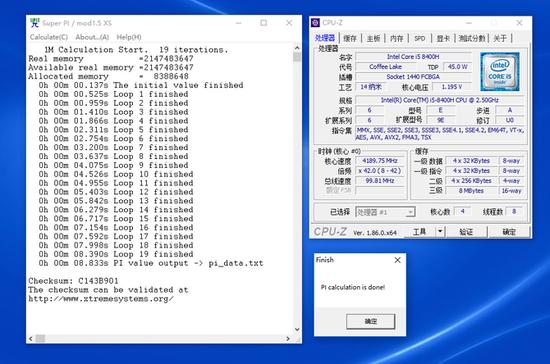This screenshot has width=550, height=364.
Task: Click the 'PI value output -> pi_data.txt' line
Action: 151,263
